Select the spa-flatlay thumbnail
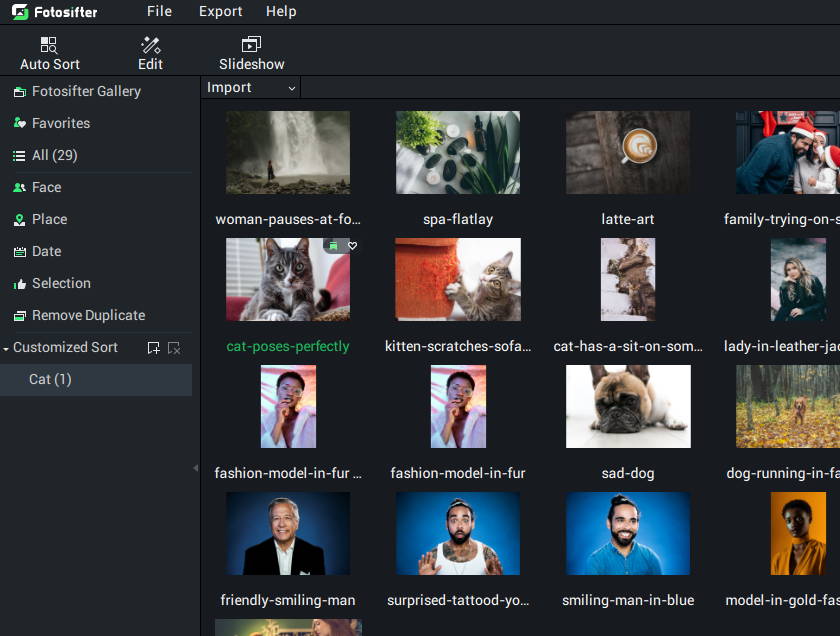The width and height of the screenshot is (840, 636). pyautogui.click(x=458, y=153)
